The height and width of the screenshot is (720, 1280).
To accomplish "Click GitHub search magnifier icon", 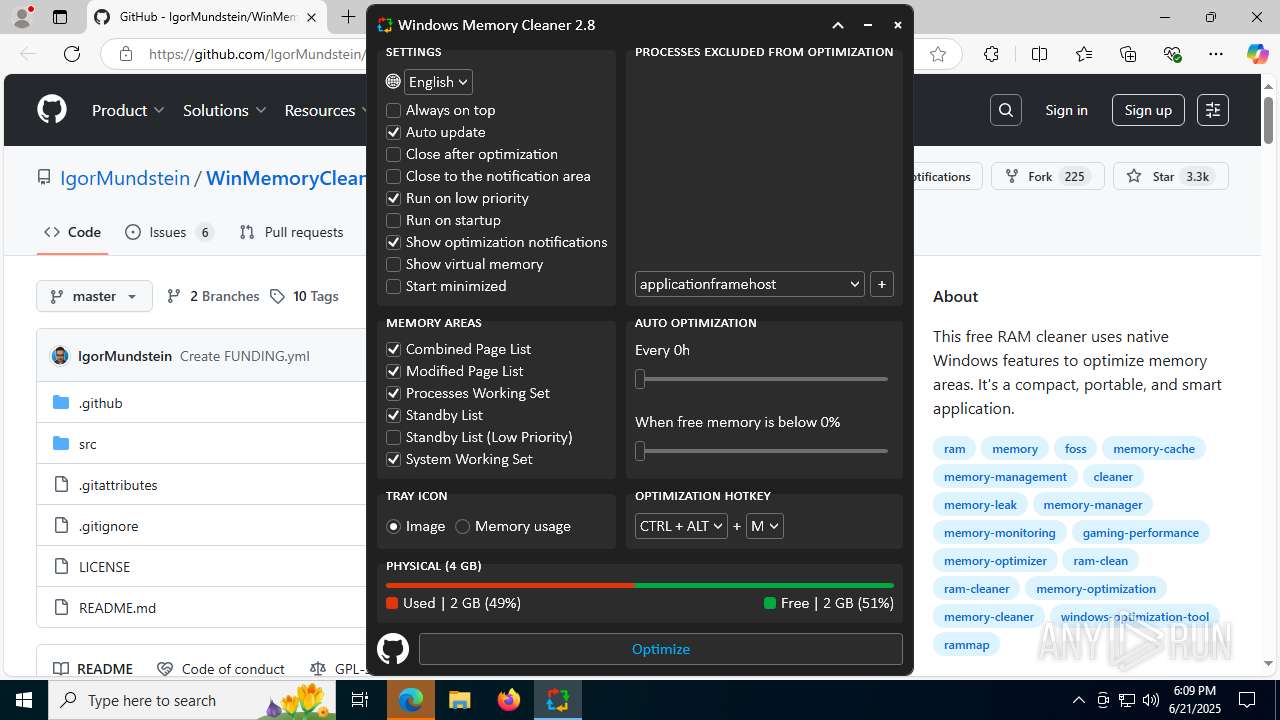I will [x=1006, y=110].
